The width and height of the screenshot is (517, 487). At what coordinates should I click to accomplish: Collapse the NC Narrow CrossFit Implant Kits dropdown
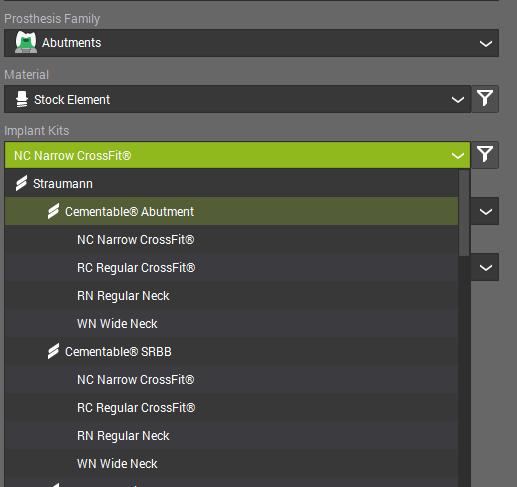tap(237, 155)
